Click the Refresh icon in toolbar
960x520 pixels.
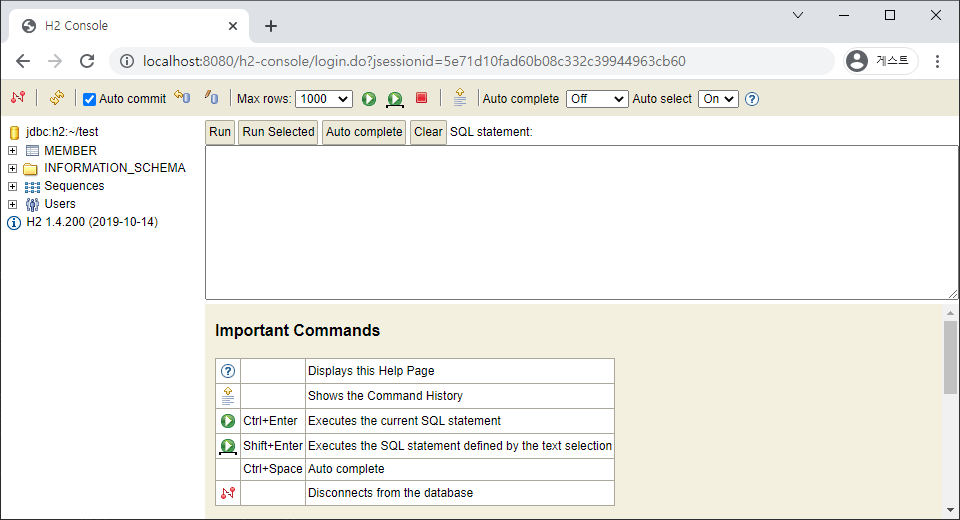[56, 97]
